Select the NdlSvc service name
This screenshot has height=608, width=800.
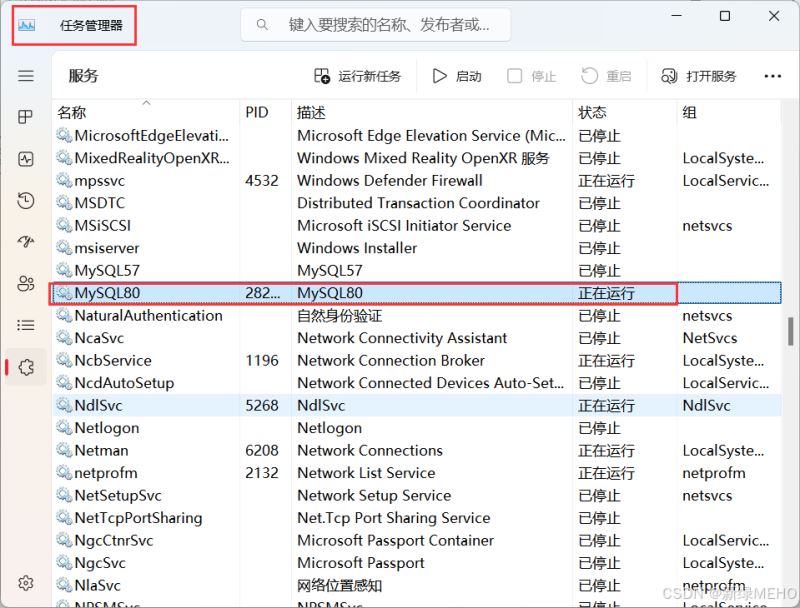pyautogui.click(x=98, y=406)
